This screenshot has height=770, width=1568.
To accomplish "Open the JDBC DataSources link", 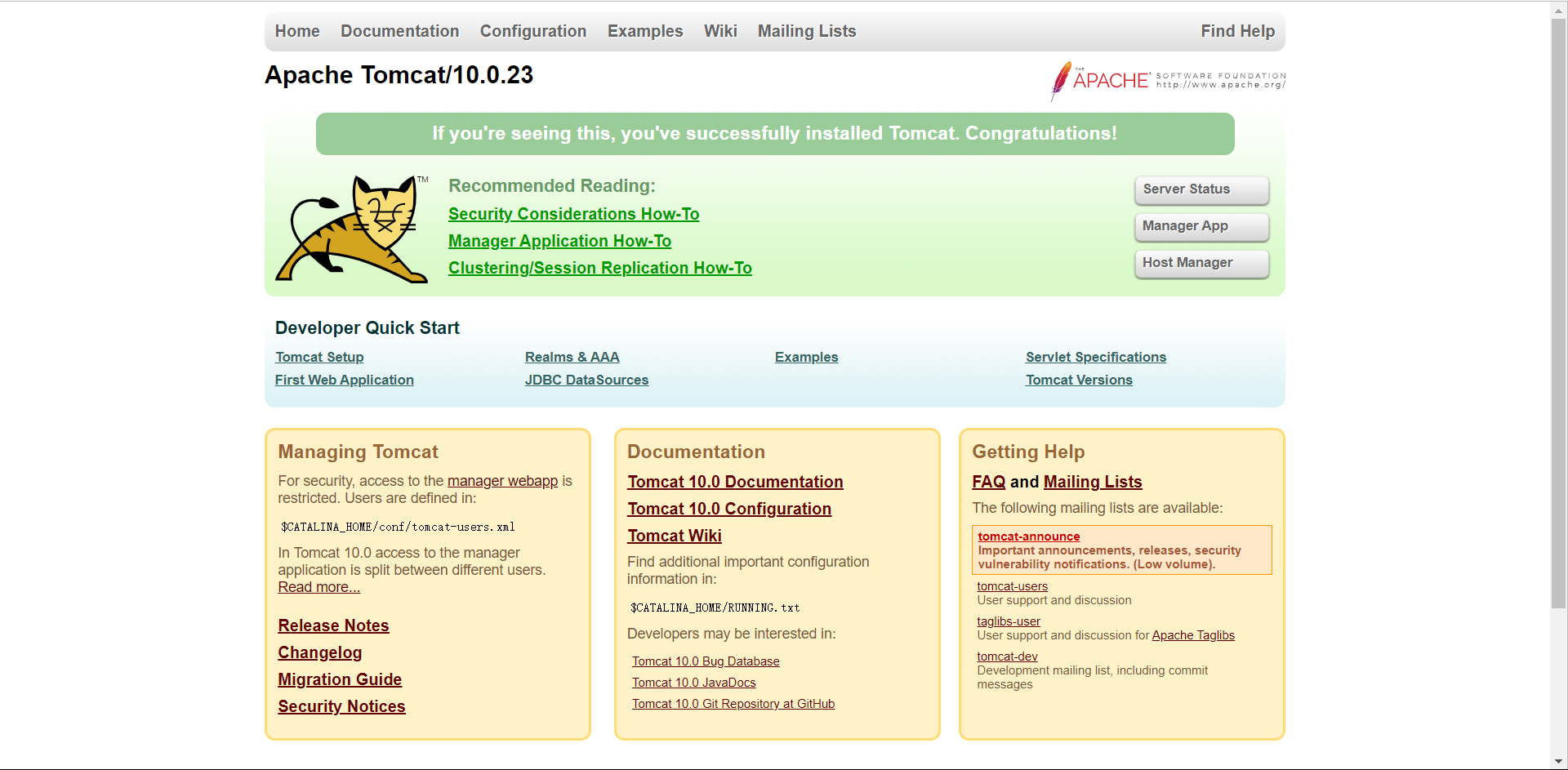I will [x=586, y=380].
